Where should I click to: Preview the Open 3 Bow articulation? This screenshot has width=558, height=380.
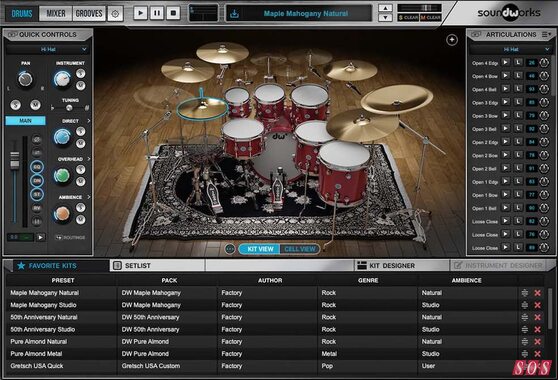pos(505,115)
